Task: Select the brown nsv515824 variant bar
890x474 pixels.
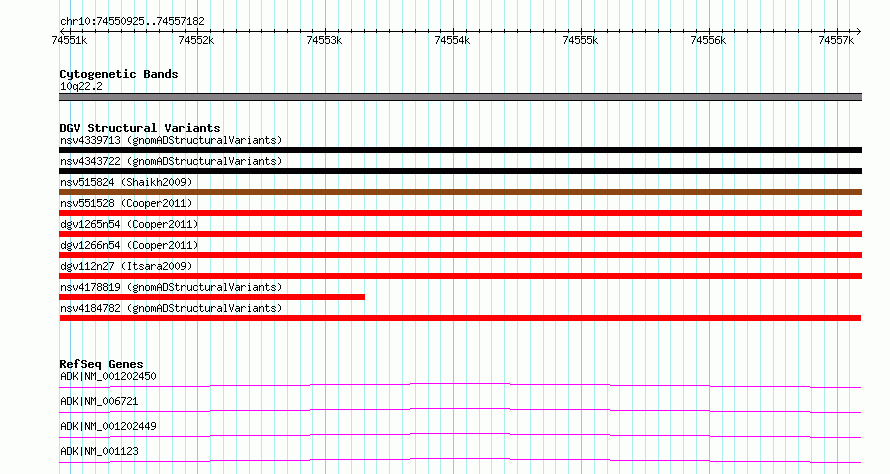Action: (460, 192)
